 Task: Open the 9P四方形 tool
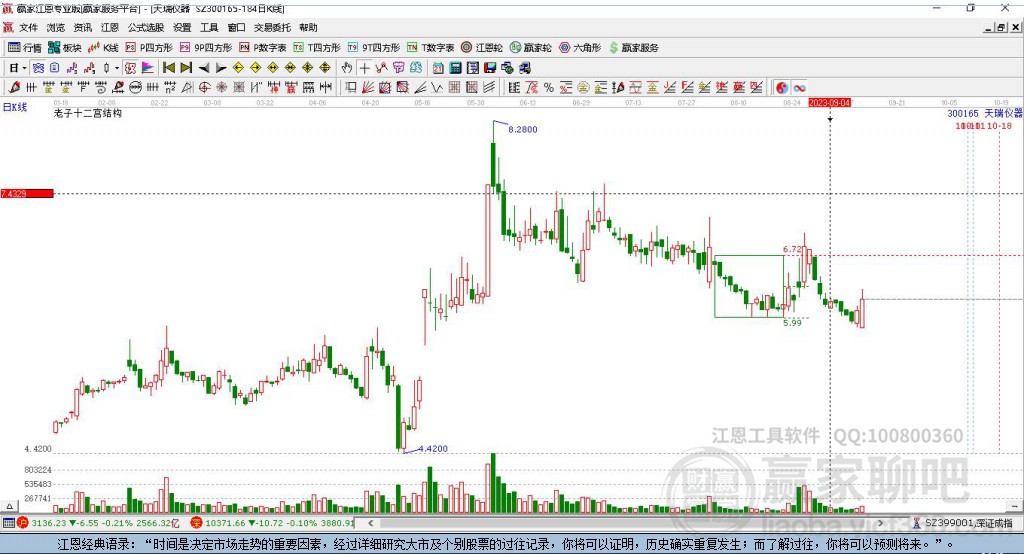click(x=206, y=48)
